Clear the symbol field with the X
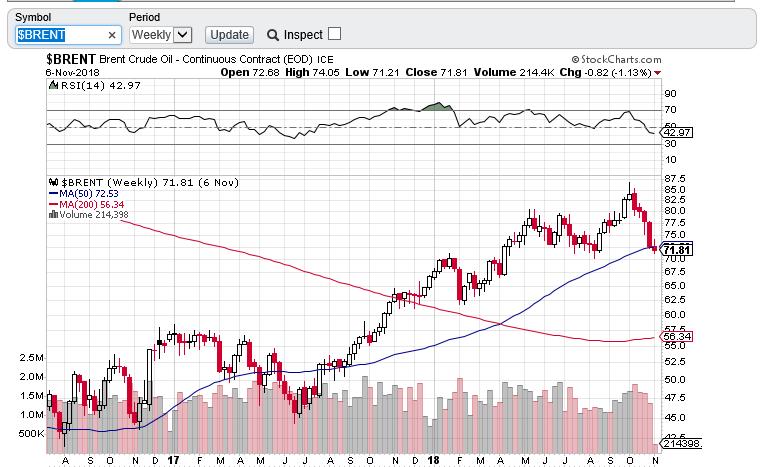Screen dimensions: 783x467 pos(112,35)
